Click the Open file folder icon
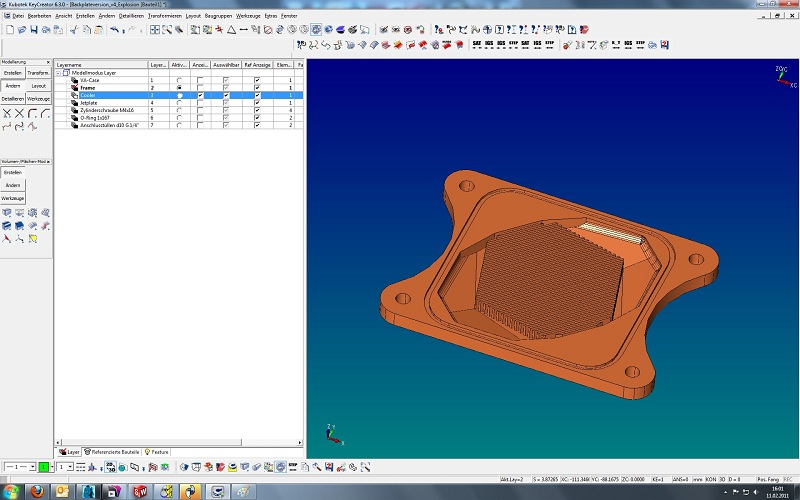The height and width of the screenshot is (500, 800). 22,30
